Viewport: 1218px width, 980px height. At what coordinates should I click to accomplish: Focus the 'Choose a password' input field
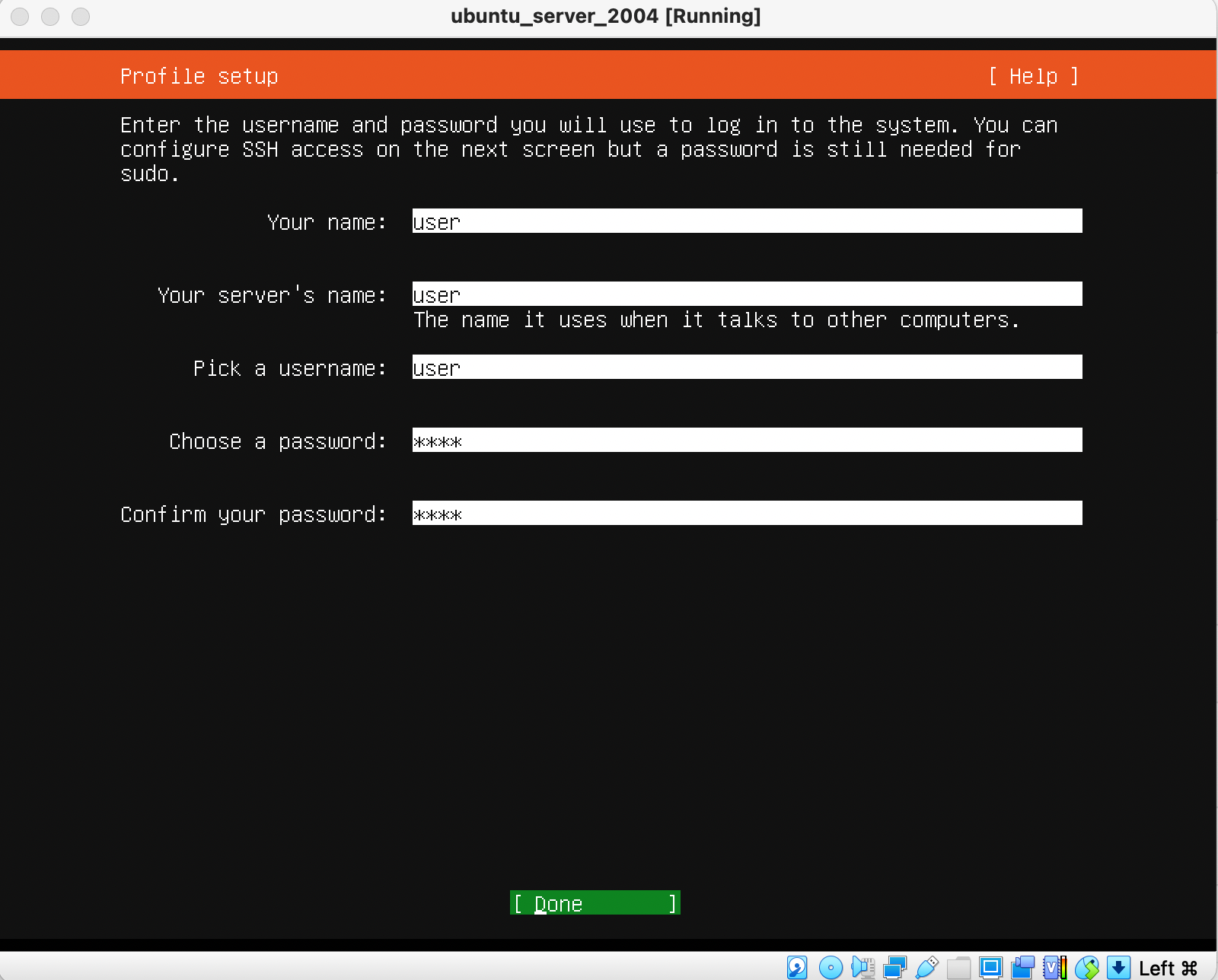pos(747,441)
